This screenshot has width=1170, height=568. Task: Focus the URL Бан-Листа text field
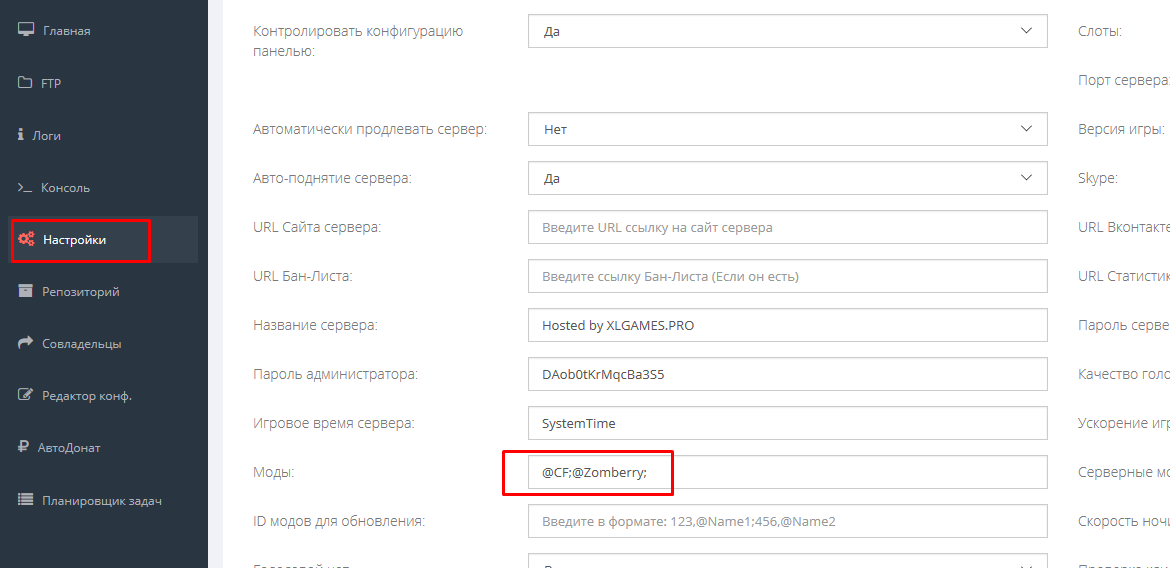pyautogui.click(x=787, y=276)
